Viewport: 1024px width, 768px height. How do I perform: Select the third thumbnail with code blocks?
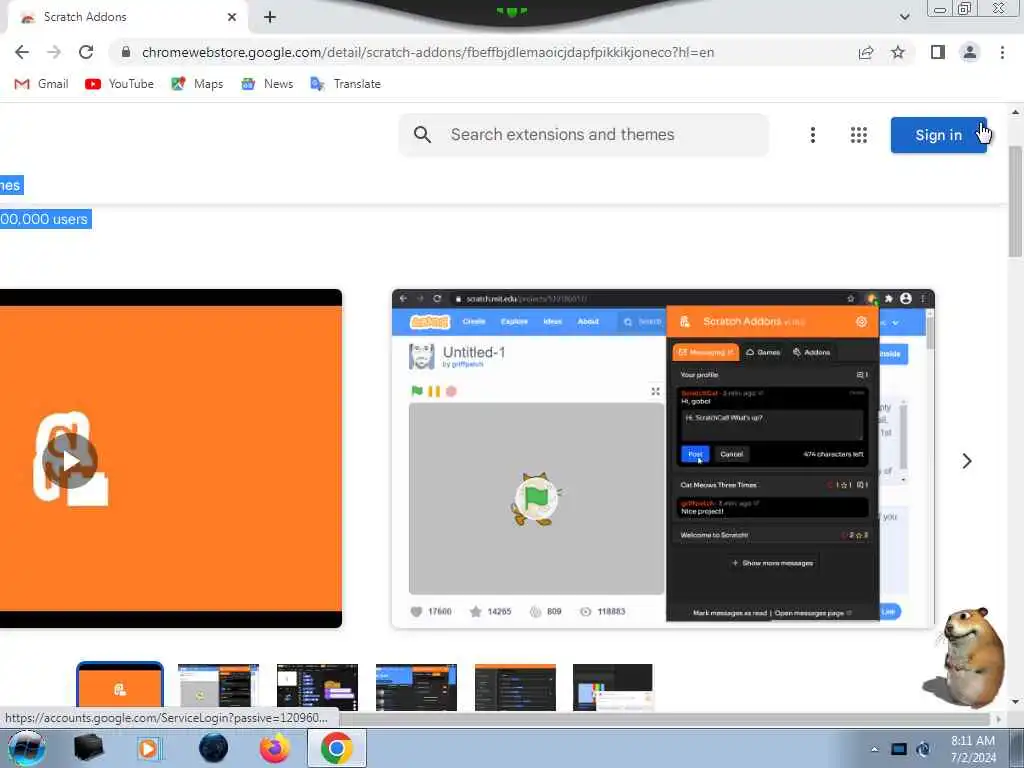click(x=317, y=687)
